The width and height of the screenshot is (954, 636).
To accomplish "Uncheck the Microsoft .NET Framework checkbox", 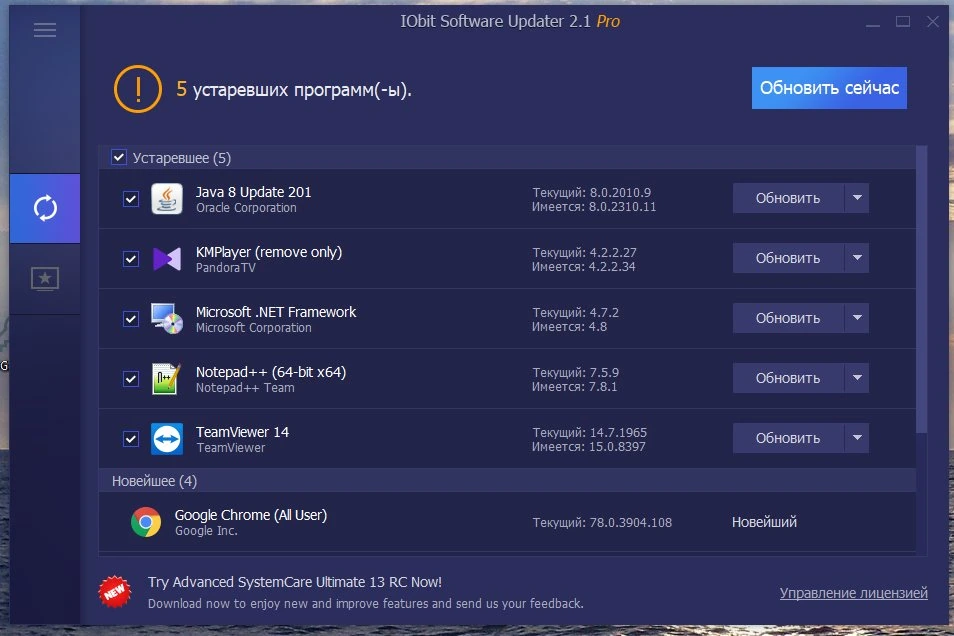I will pos(131,319).
